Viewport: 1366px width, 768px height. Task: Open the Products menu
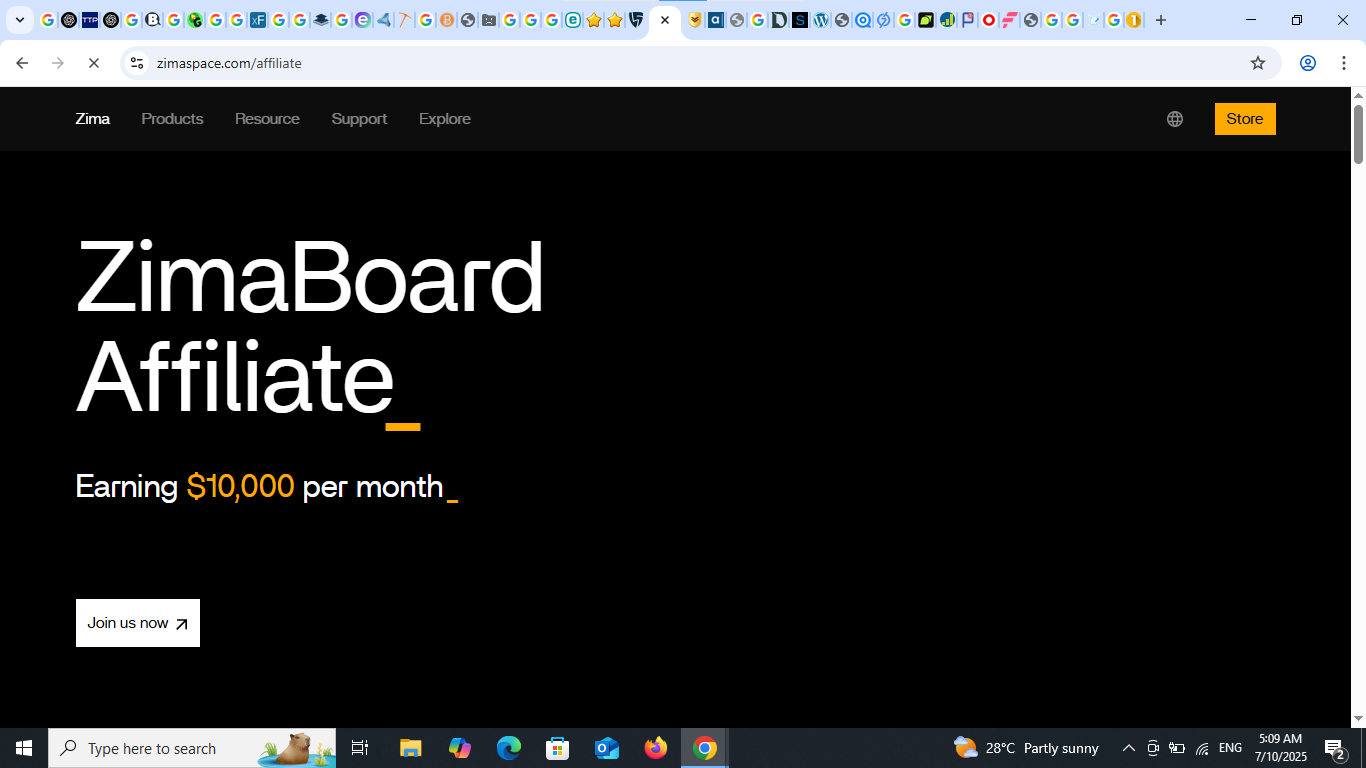(x=172, y=119)
